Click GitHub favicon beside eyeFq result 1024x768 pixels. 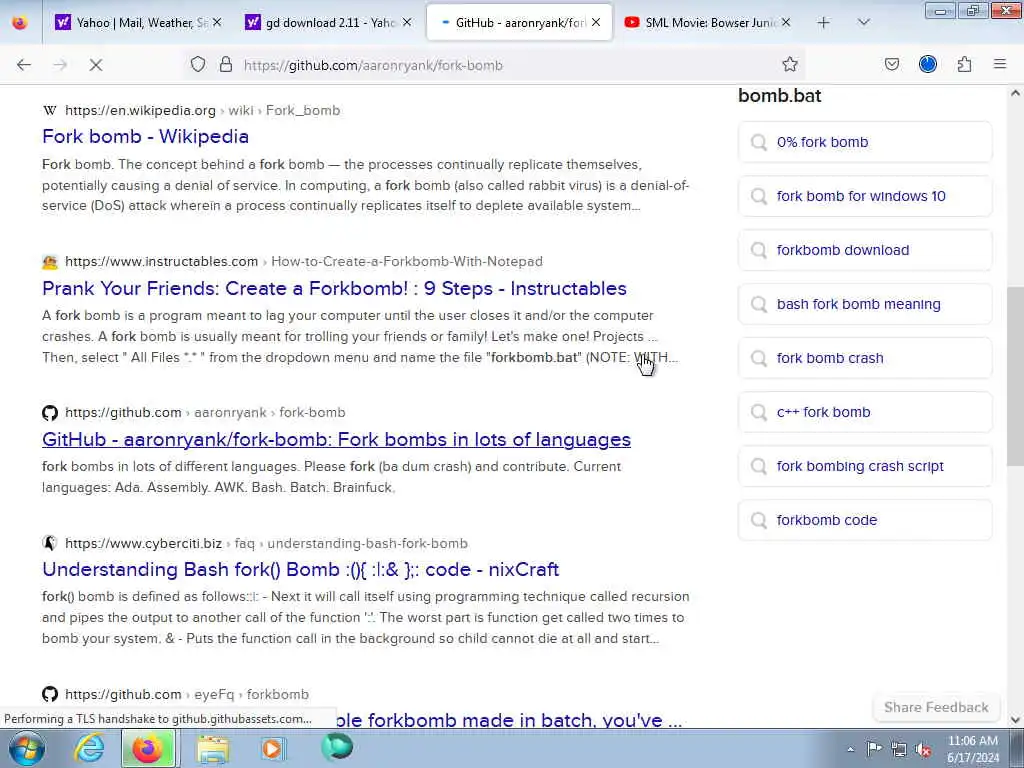(x=50, y=694)
